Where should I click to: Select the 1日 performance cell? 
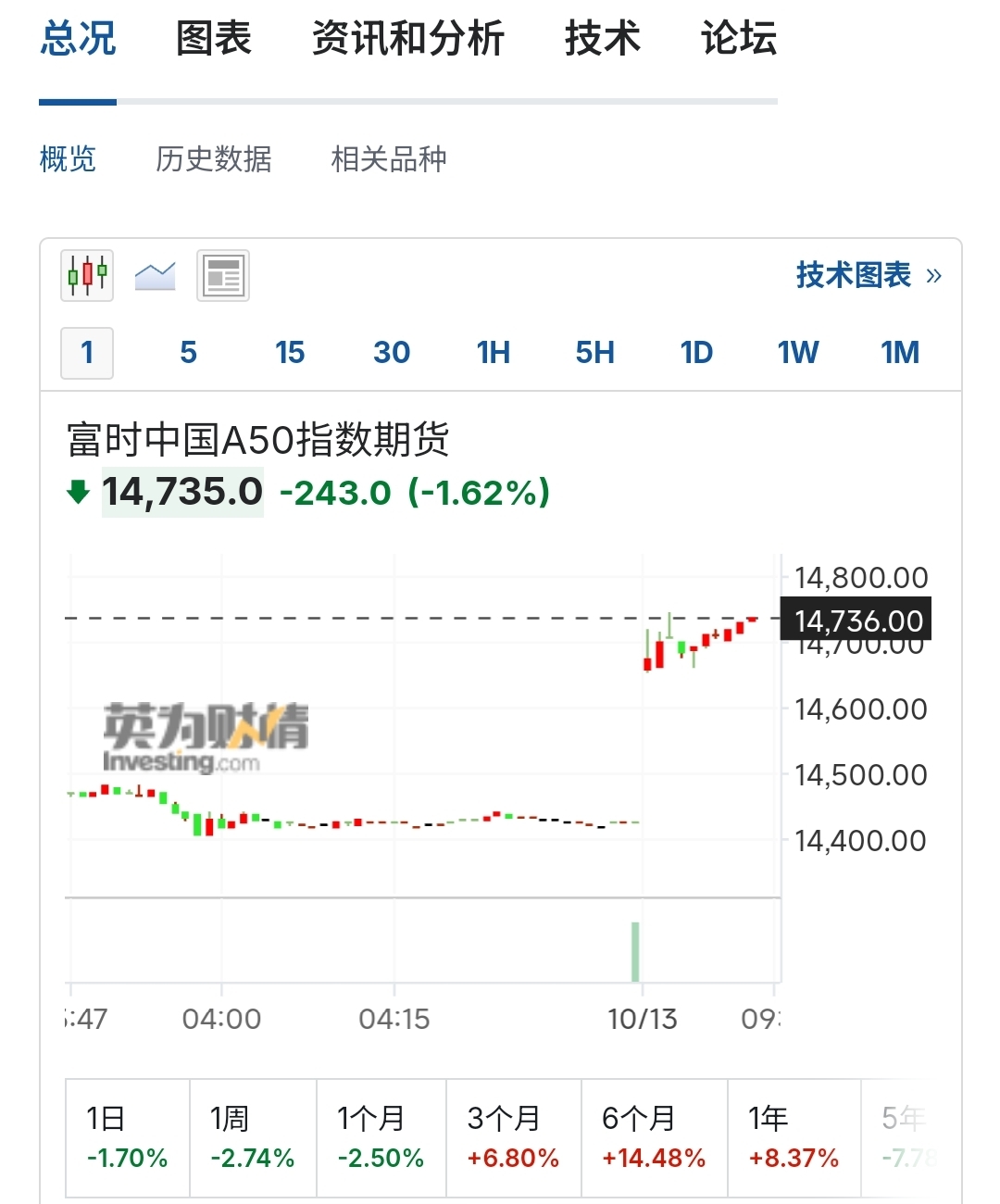coord(128,1138)
